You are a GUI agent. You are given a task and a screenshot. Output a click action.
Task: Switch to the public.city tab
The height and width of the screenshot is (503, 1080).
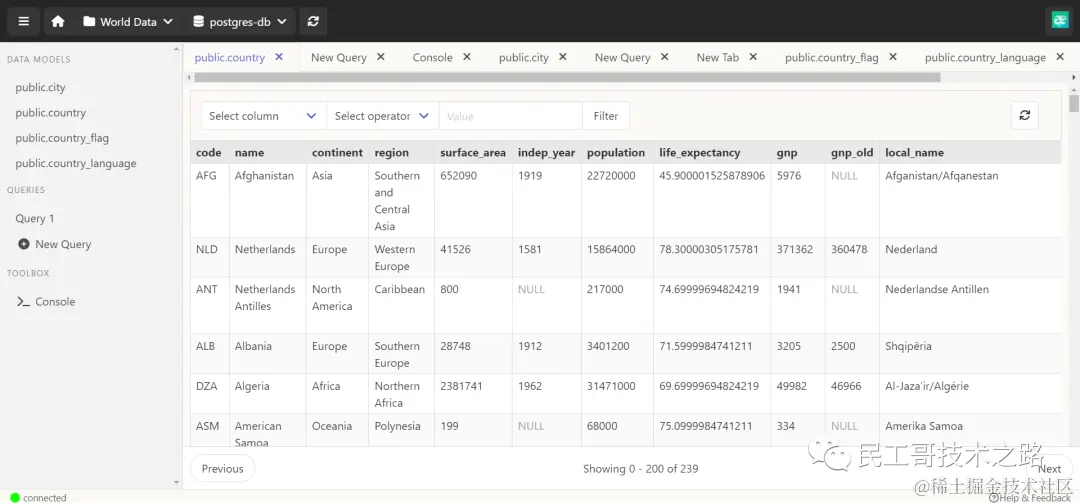point(523,57)
